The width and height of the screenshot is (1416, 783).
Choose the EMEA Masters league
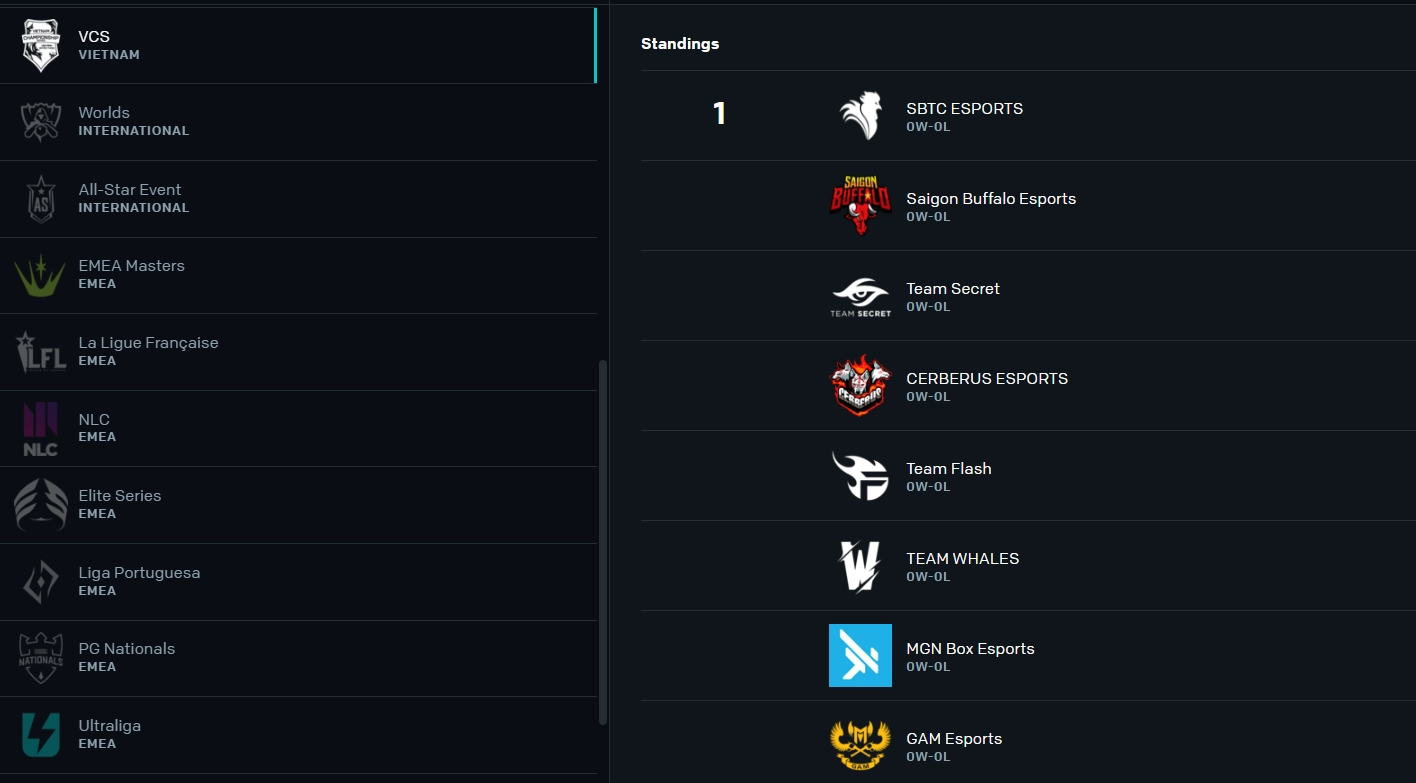298,275
